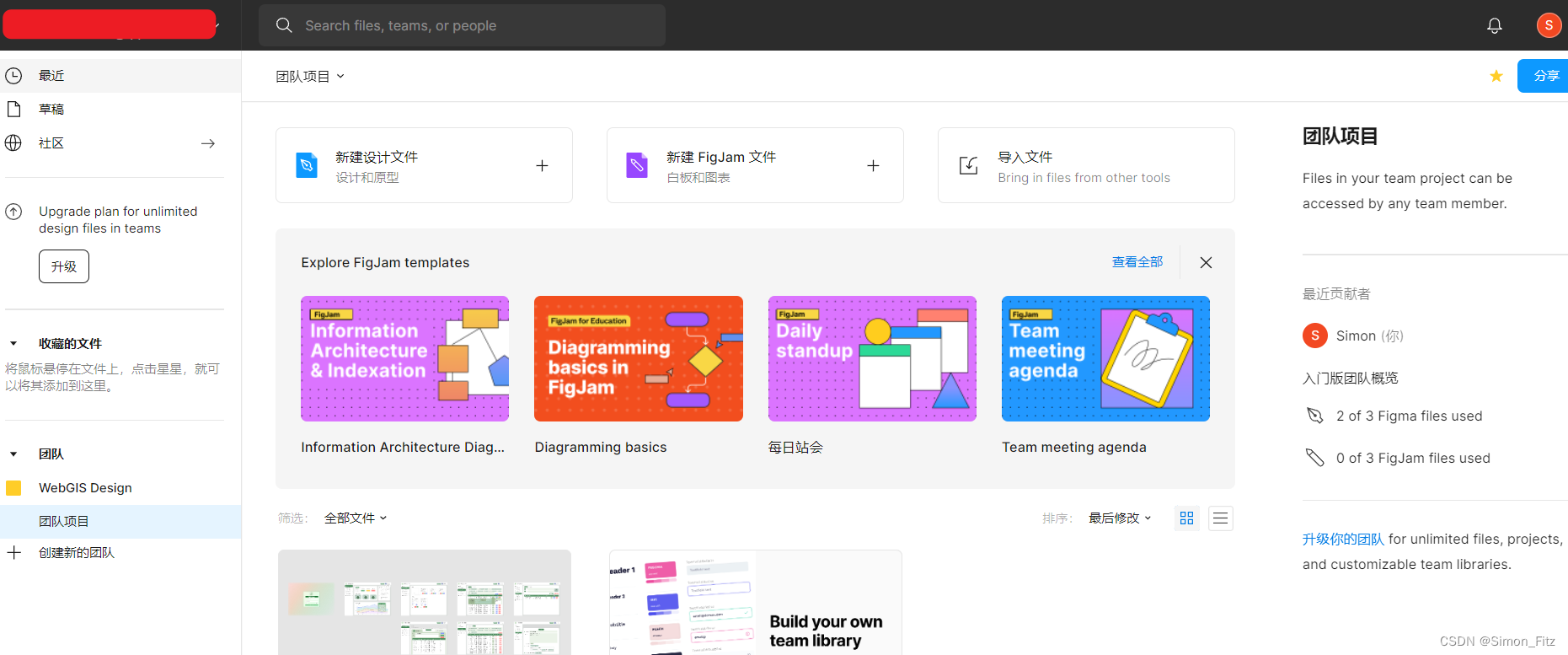Open 最近 in sidebar
Image resolution: width=1568 pixels, height=655 pixels.
(120, 76)
